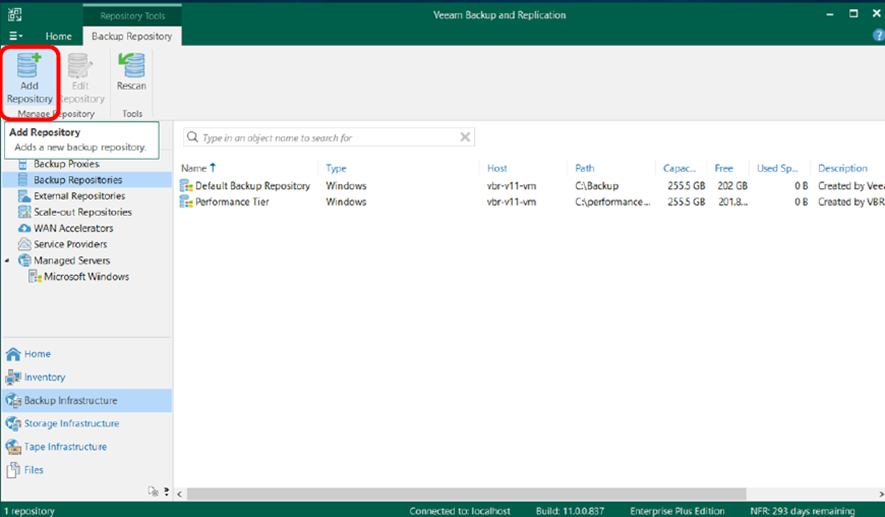885x517 pixels.
Task: Click in the object name search field
Action: (x=329, y=137)
